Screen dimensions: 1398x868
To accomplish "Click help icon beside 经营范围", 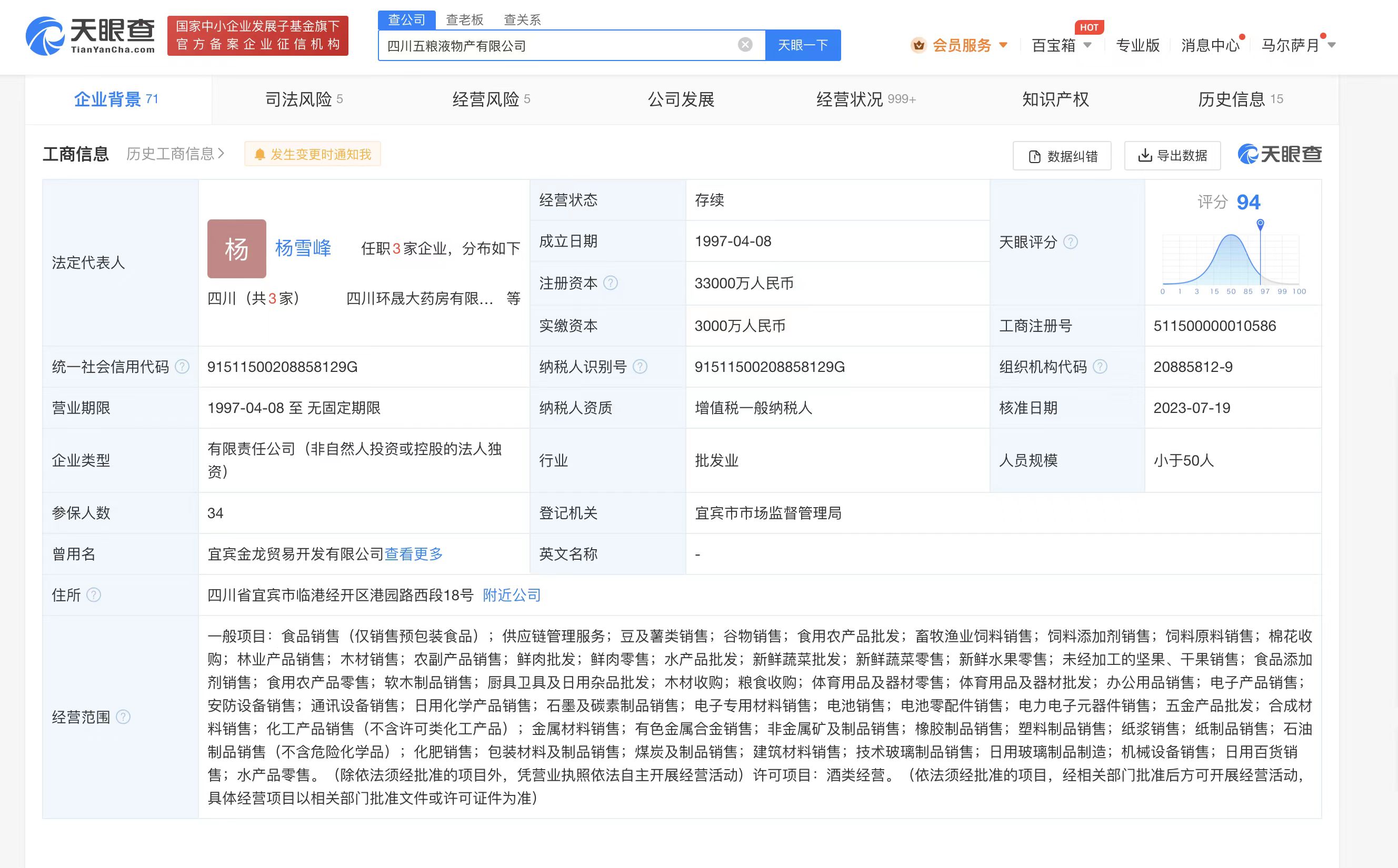I will [124, 716].
